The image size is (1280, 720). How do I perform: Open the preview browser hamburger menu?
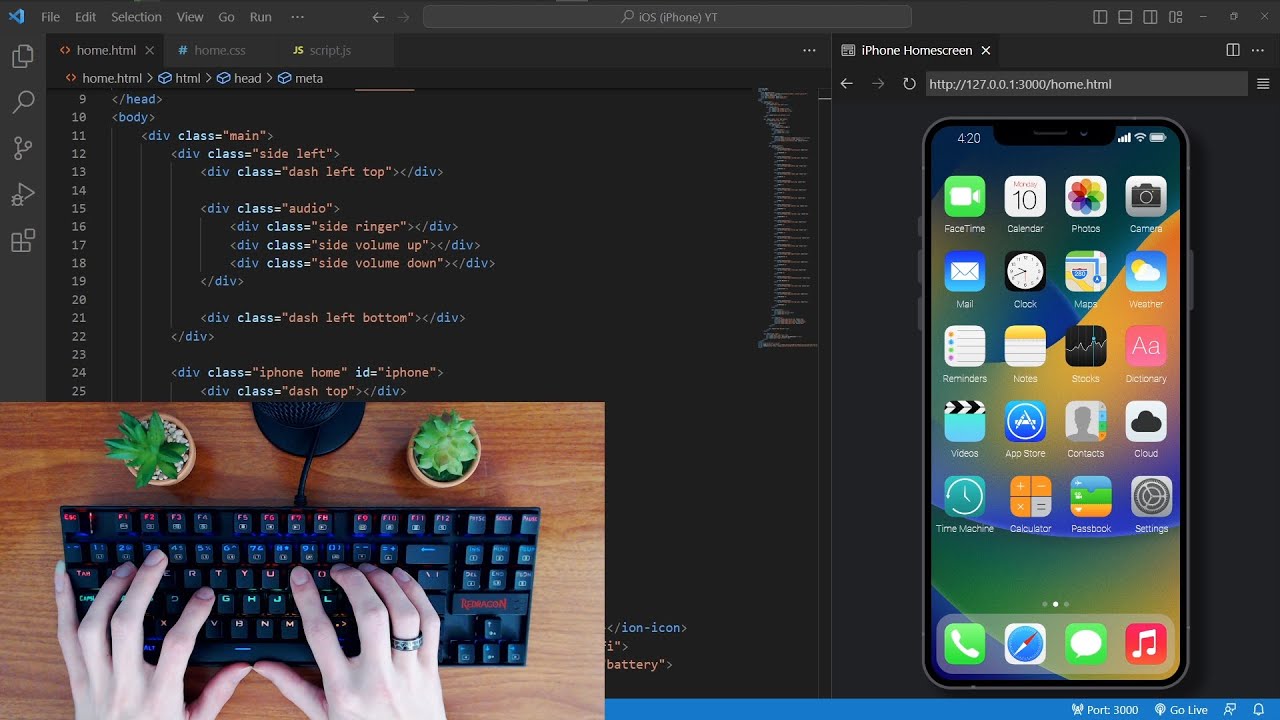pos(1263,84)
